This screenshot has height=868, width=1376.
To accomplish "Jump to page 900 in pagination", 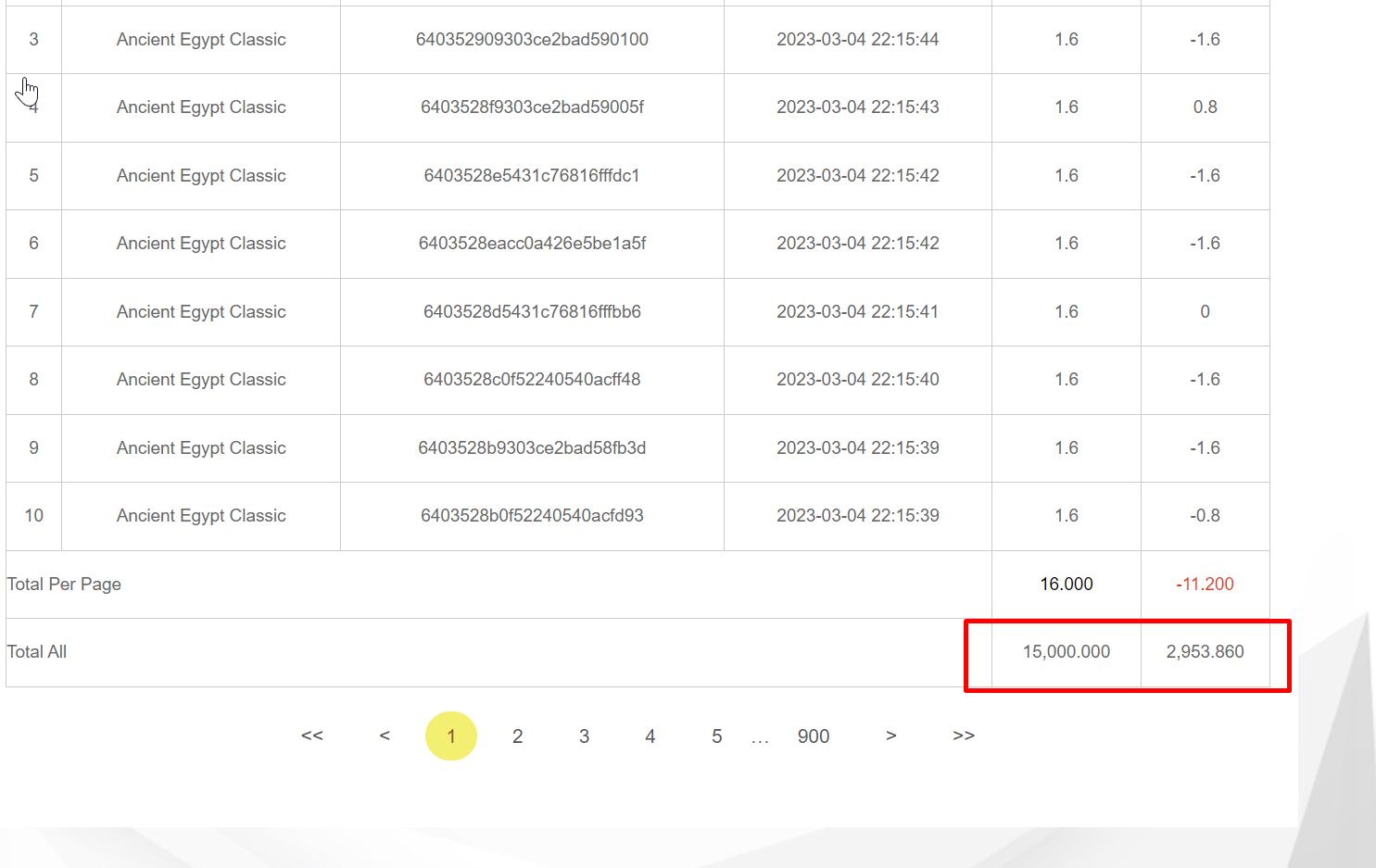I will 813,736.
